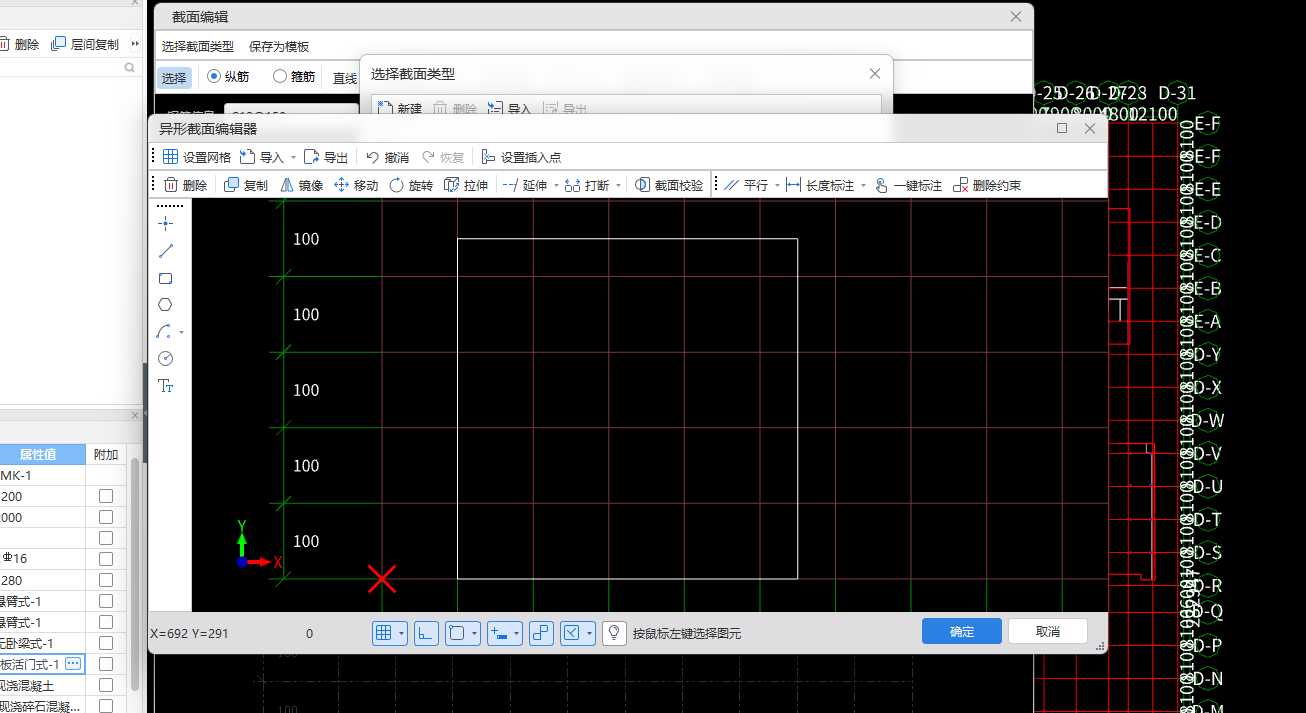Select the rectangle drawing tool in left palette
The height and width of the screenshot is (713, 1306).
click(166, 278)
